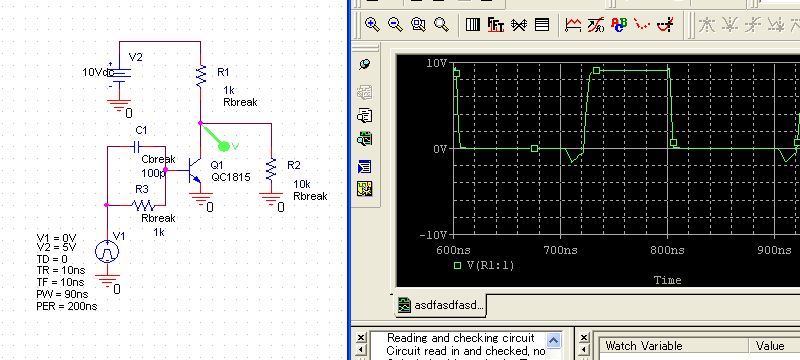Select transistor Q1 symbol in schematic
This screenshot has height=360, width=800.
(194, 171)
